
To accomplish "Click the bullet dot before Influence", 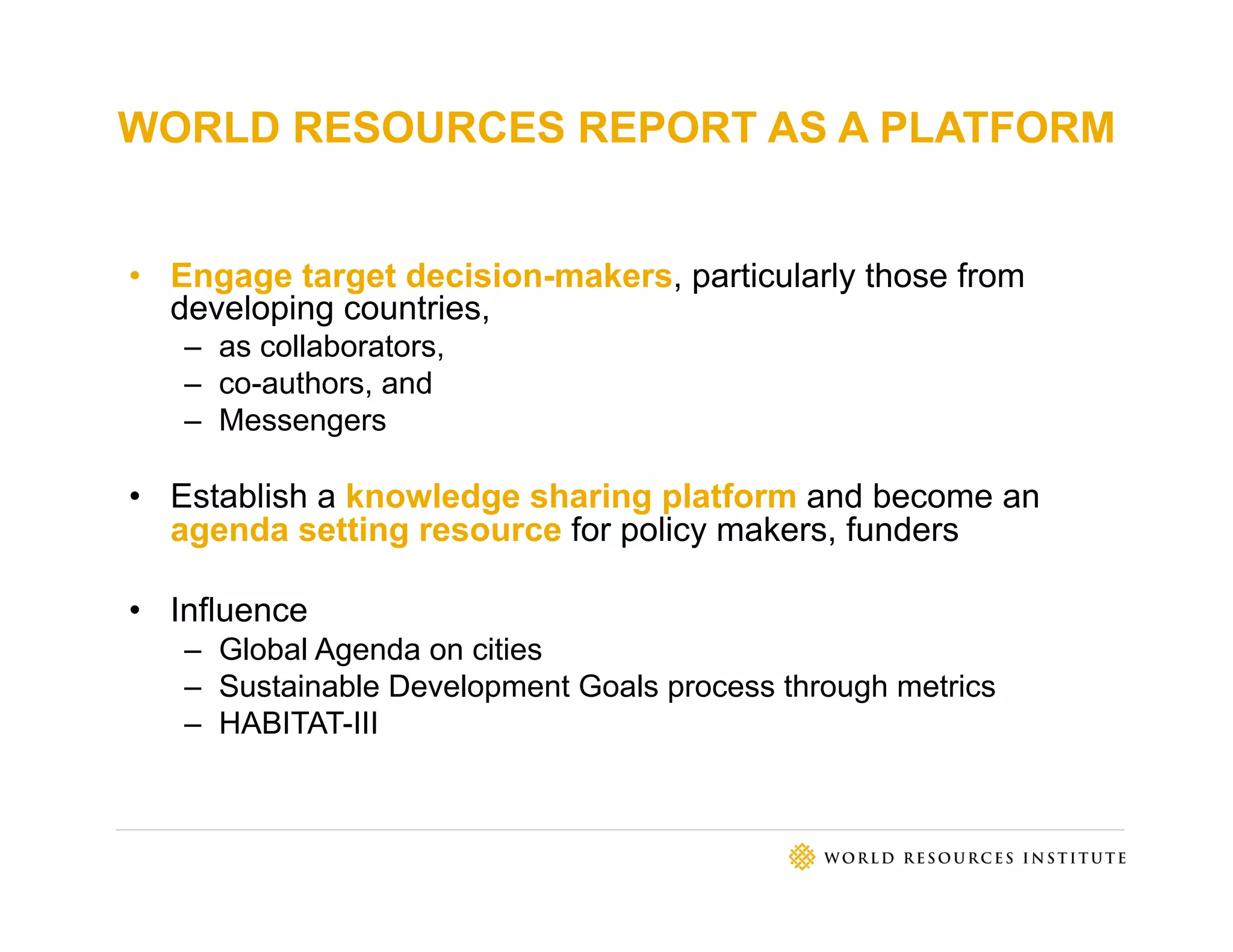I will tap(135, 611).
